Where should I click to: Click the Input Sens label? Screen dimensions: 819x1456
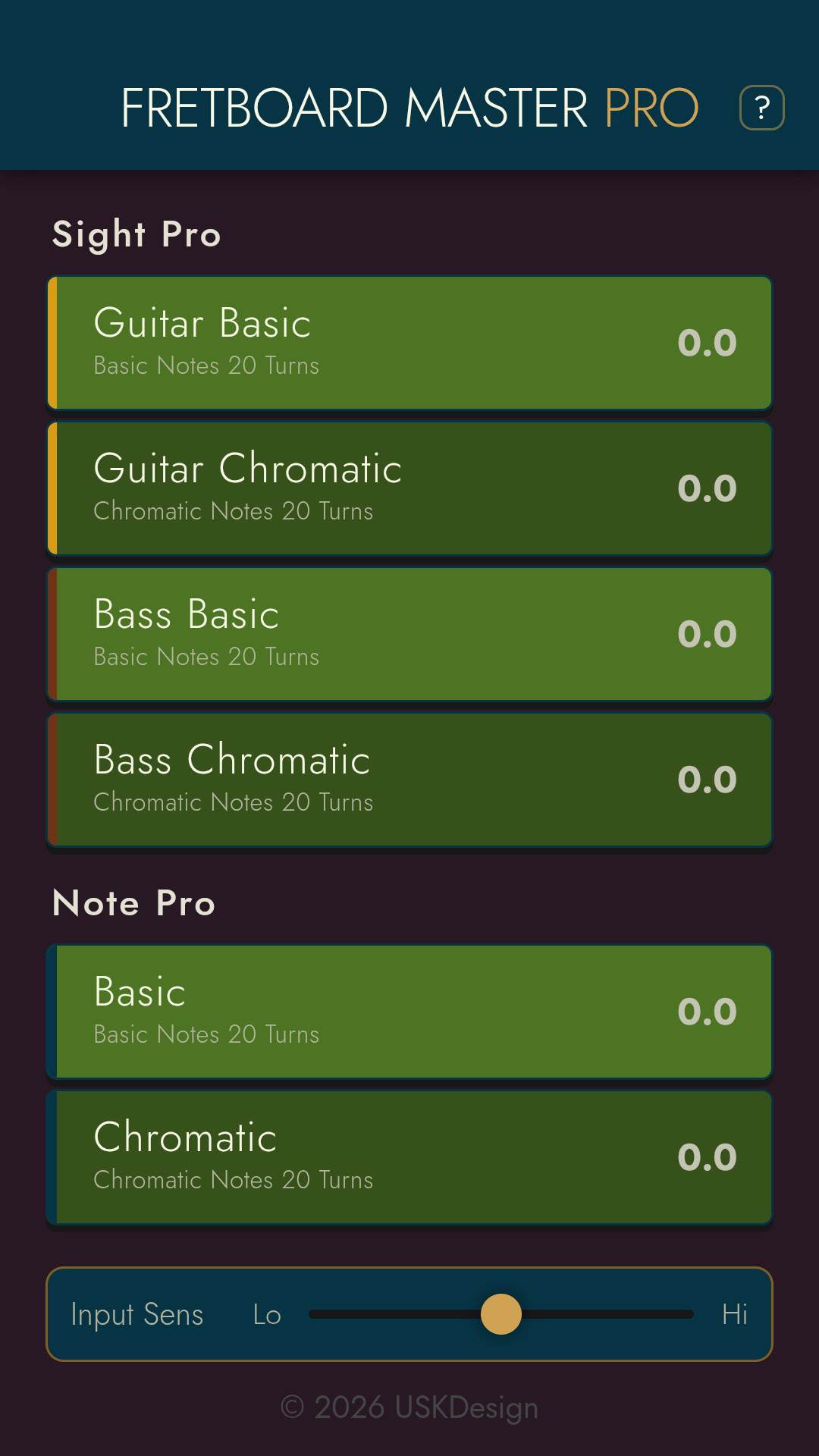tap(136, 1314)
